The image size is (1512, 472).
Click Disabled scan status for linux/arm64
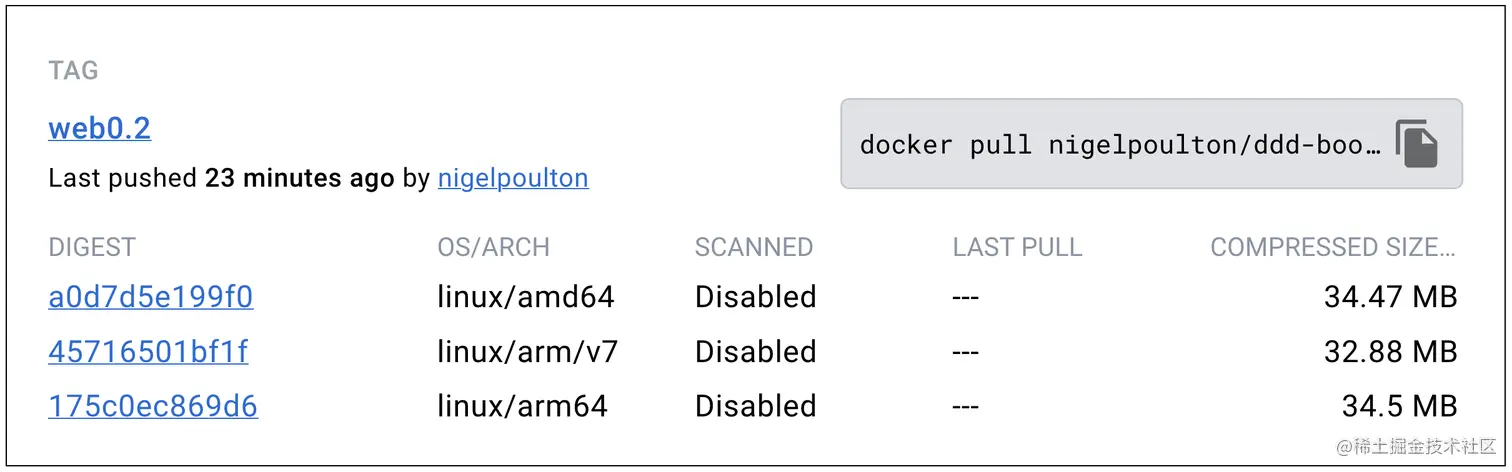pos(755,406)
